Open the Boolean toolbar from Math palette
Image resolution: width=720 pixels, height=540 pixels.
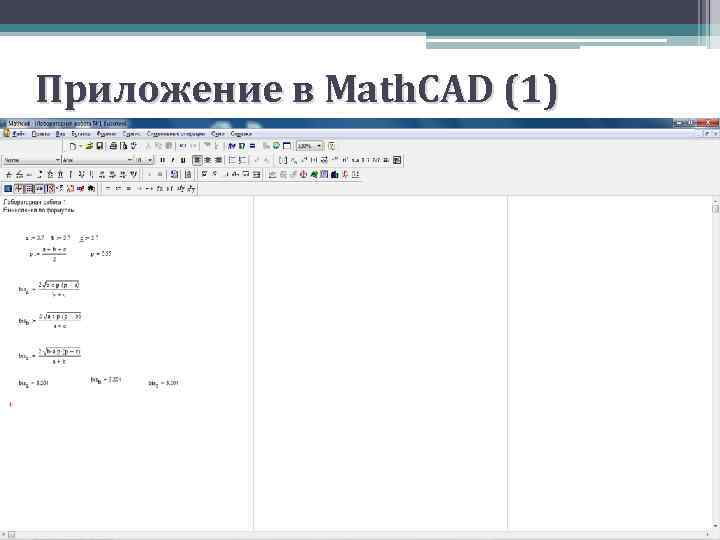pyautogui.click(x=60, y=188)
